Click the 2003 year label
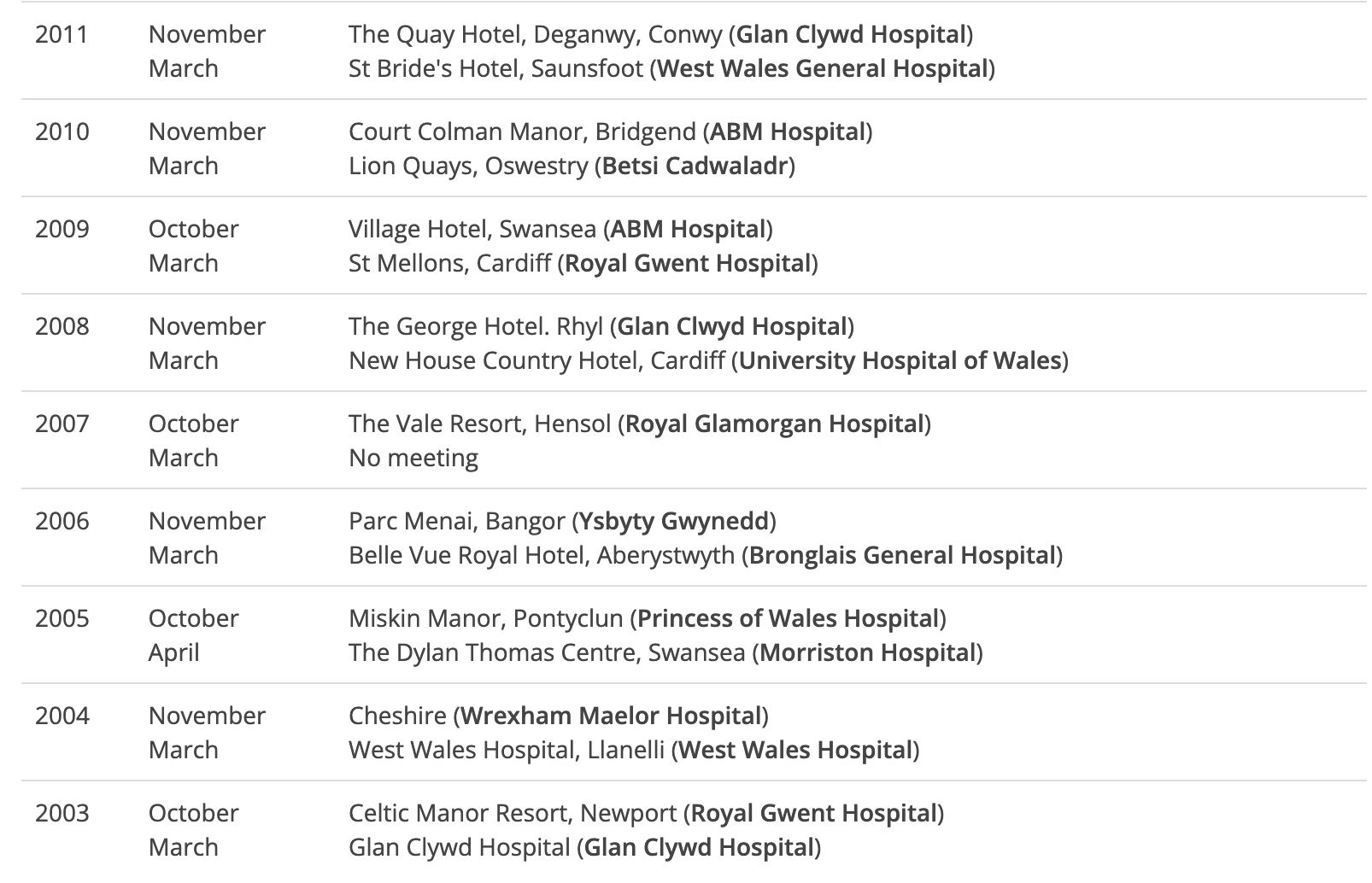The height and width of the screenshot is (883, 1372). click(x=62, y=813)
